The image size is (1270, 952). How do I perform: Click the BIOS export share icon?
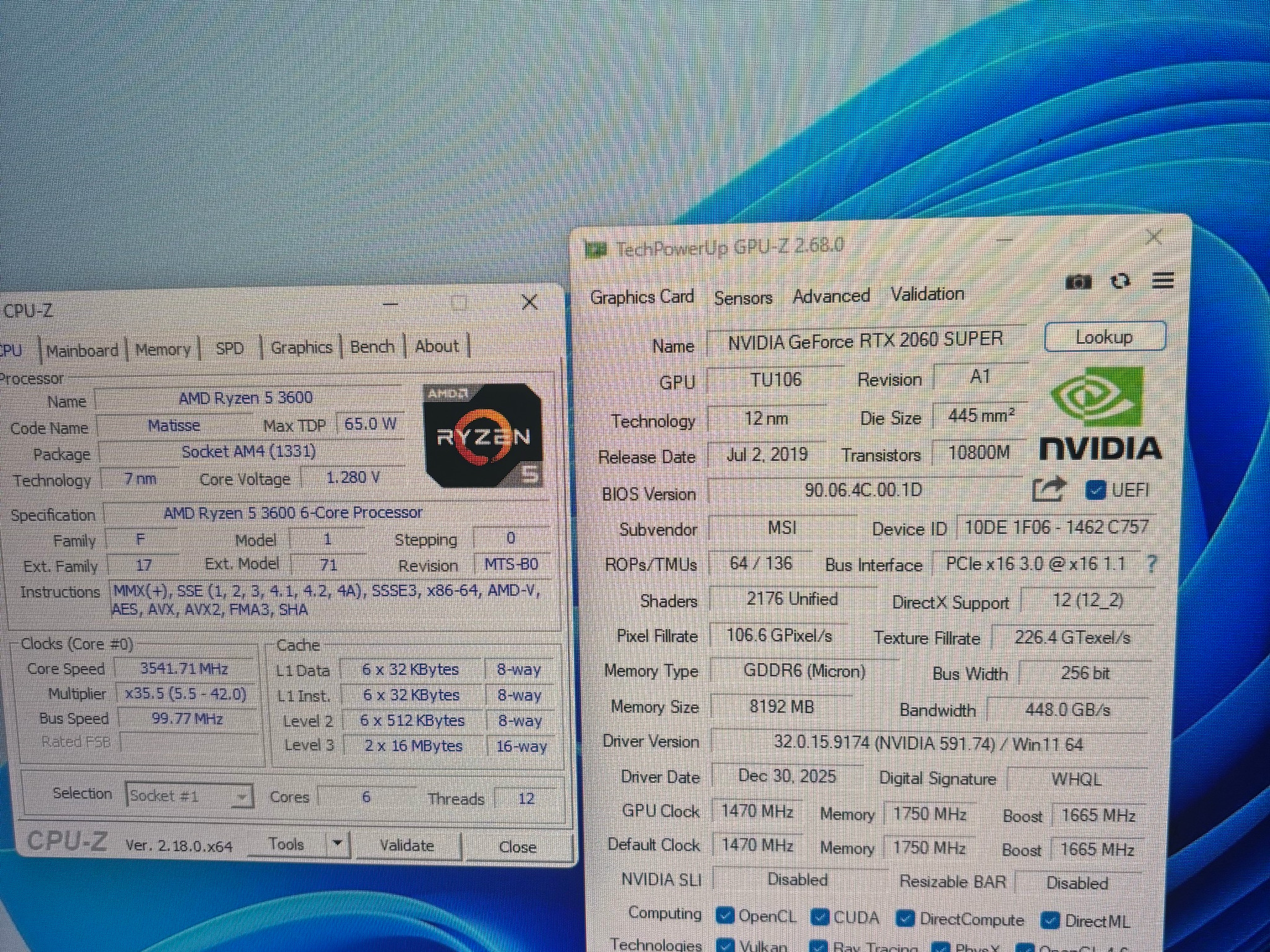click(1048, 490)
